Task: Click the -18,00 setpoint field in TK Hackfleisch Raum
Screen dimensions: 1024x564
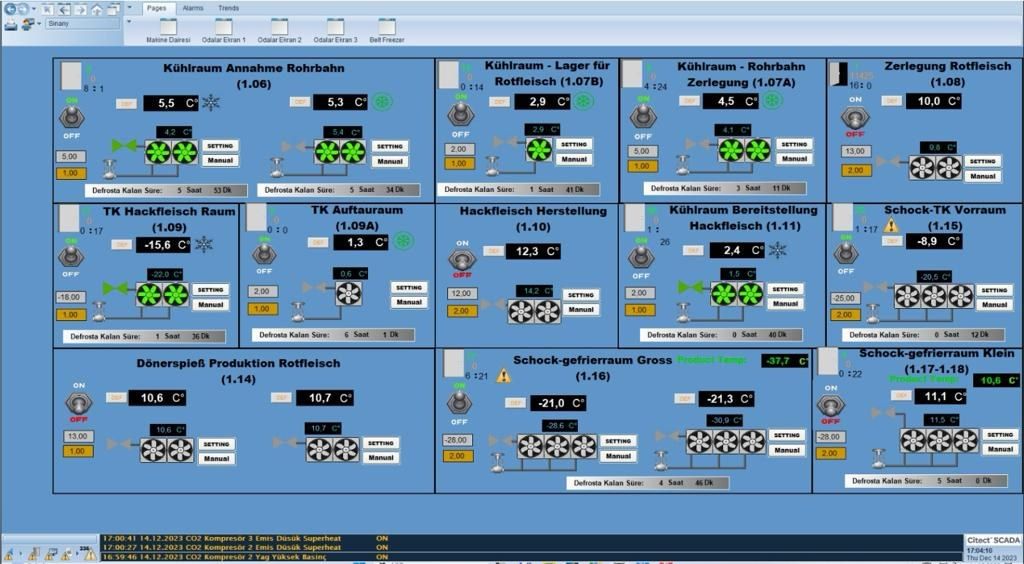Action: (x=71, y=298)
